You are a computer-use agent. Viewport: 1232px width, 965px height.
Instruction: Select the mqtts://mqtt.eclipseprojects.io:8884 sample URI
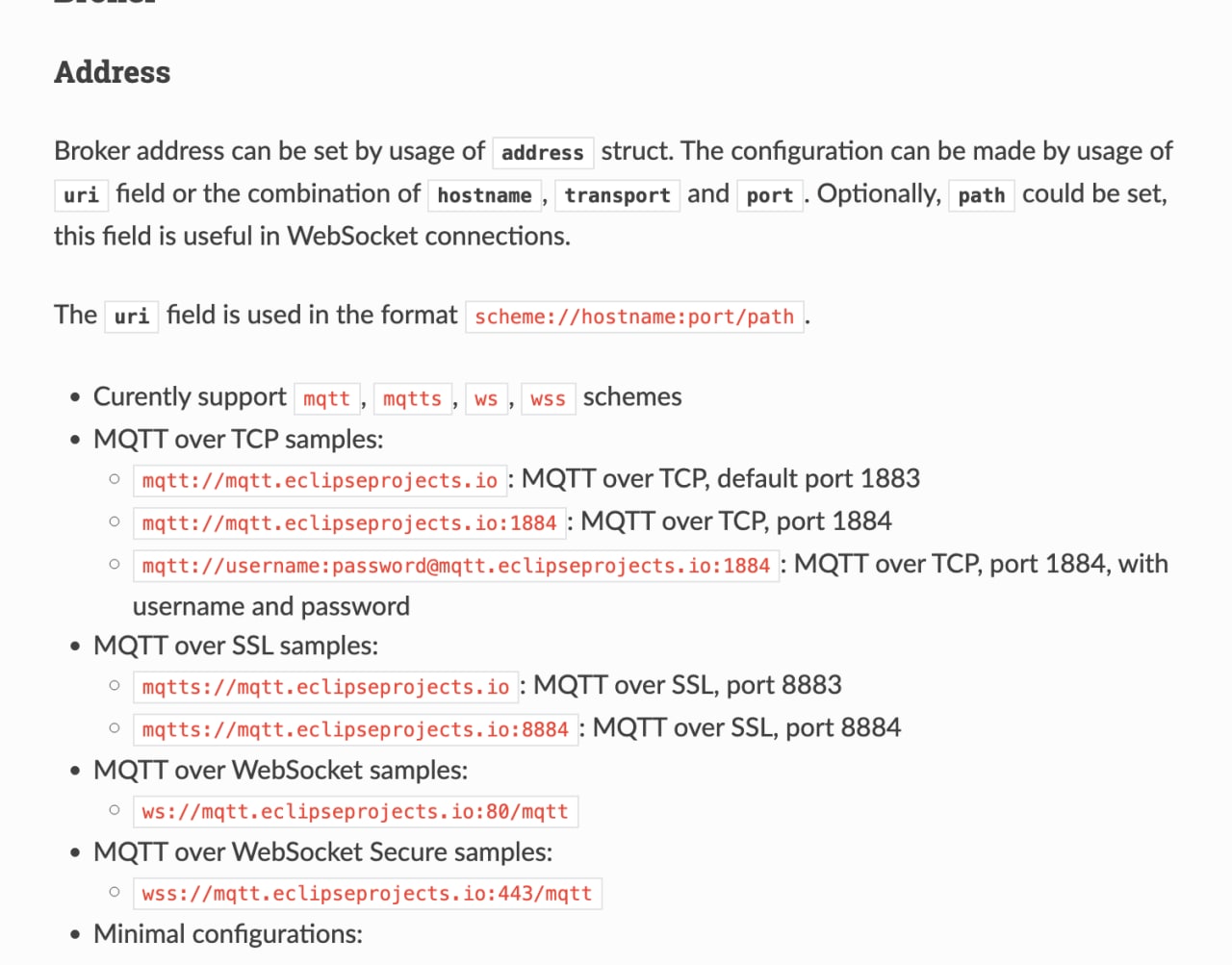[x=355, y=729]
